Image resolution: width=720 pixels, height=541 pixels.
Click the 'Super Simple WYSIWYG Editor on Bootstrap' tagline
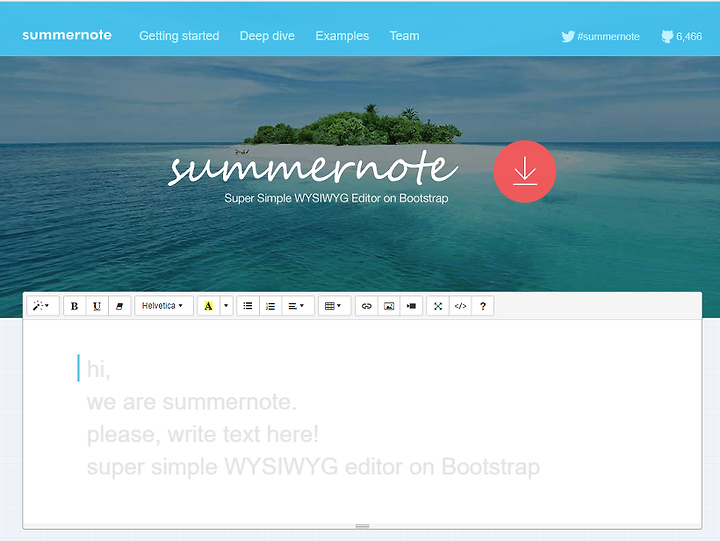coord(336,198)
